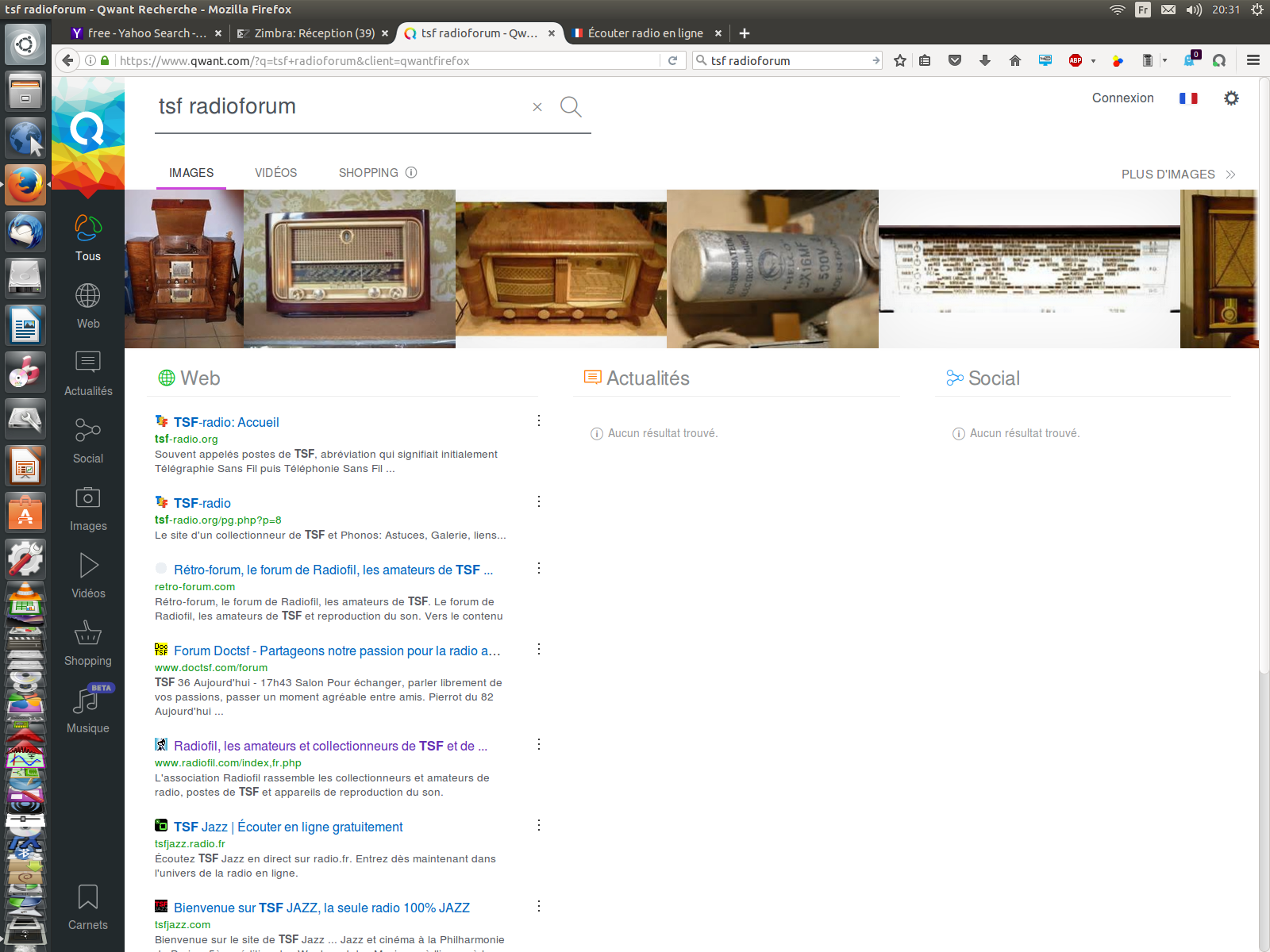Bookmark this page with star icon

click(899, 60)
